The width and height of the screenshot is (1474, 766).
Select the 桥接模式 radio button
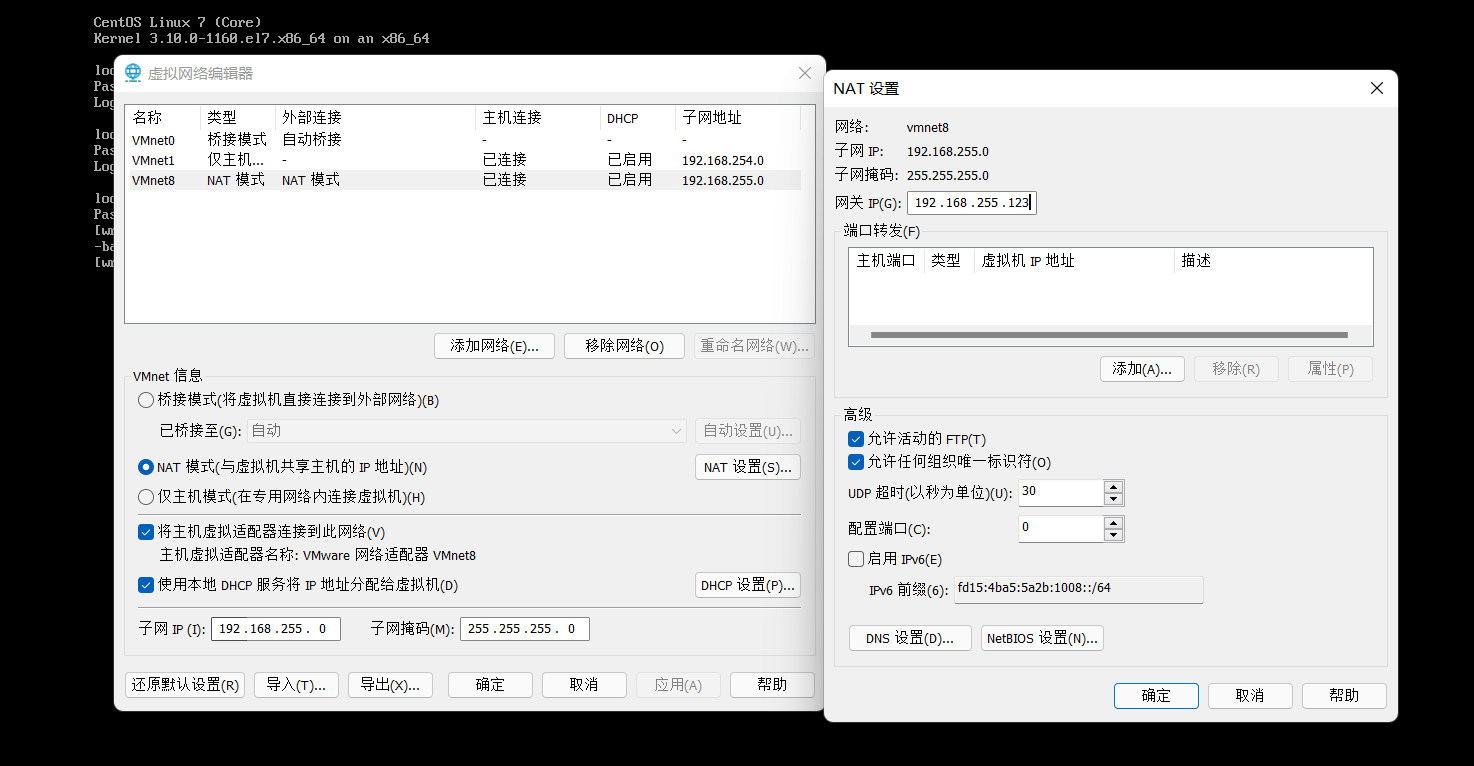coord(146,400)
